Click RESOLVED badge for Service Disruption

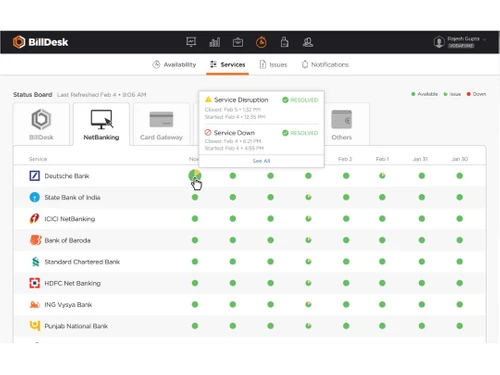click(x=300, y=100)
